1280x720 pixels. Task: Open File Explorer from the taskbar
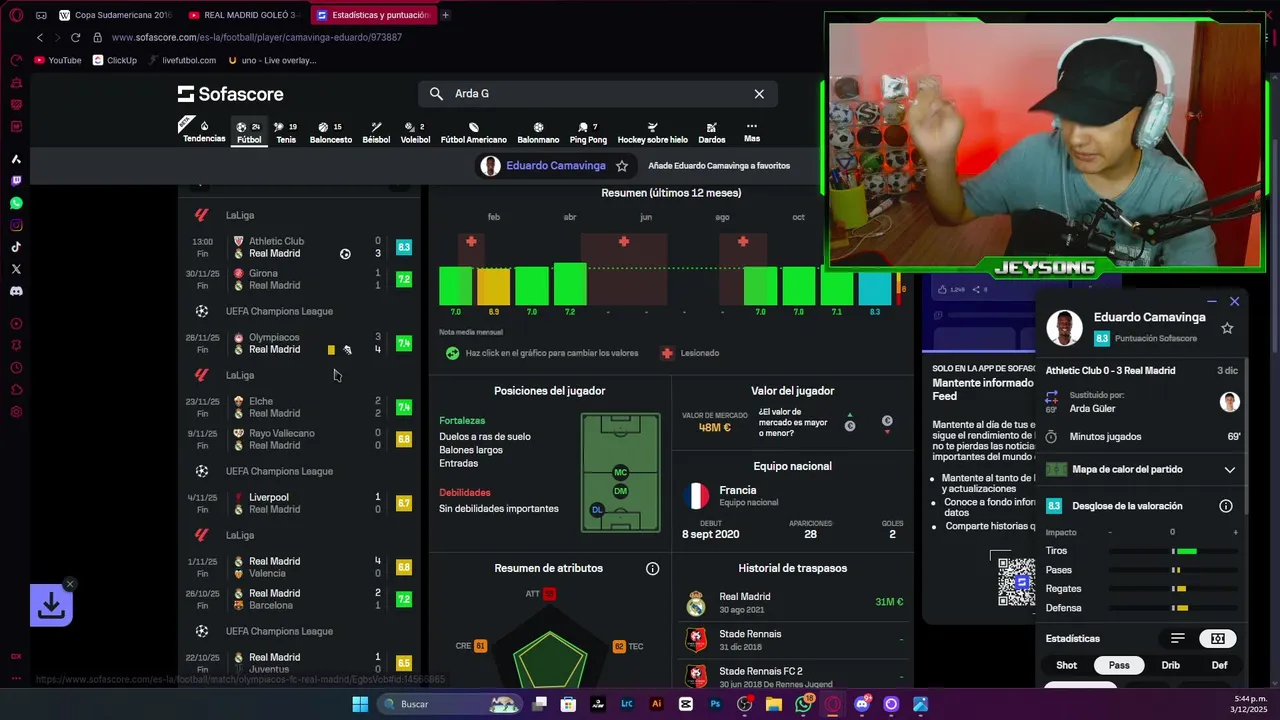click(773, 704)
